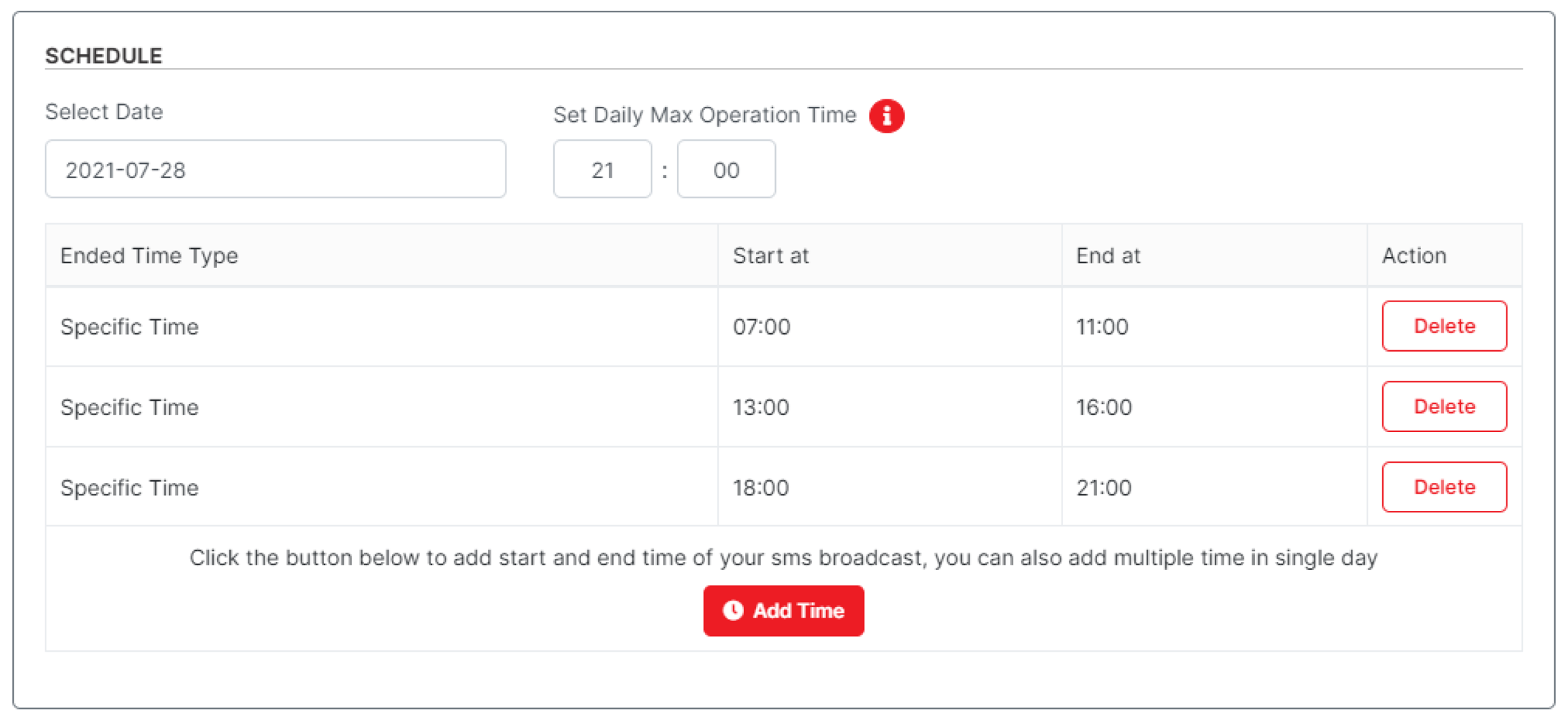1568x717 pixels.
Task: Focus the minutes field showing 00
Action: (725, 169)
